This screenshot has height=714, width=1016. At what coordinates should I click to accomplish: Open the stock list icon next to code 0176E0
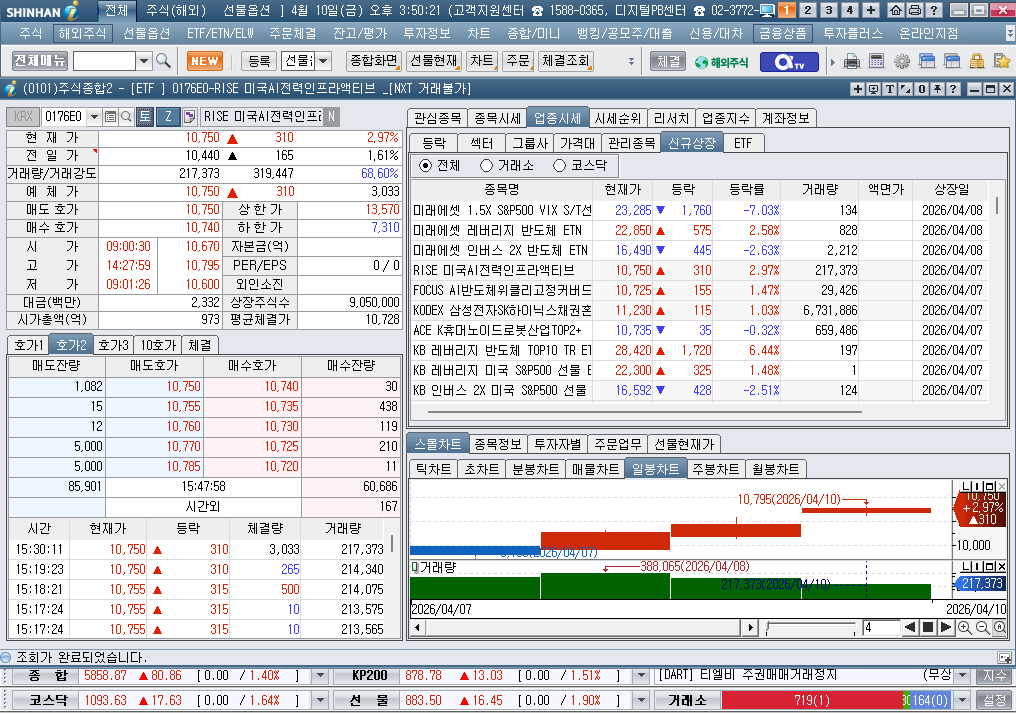click(x=110, y=117)
